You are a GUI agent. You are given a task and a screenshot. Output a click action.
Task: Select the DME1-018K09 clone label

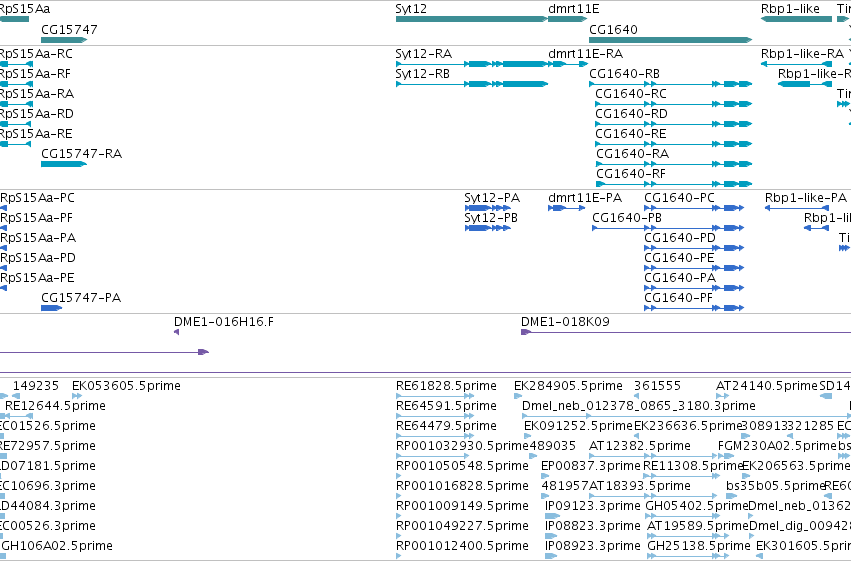pos(565,322)
